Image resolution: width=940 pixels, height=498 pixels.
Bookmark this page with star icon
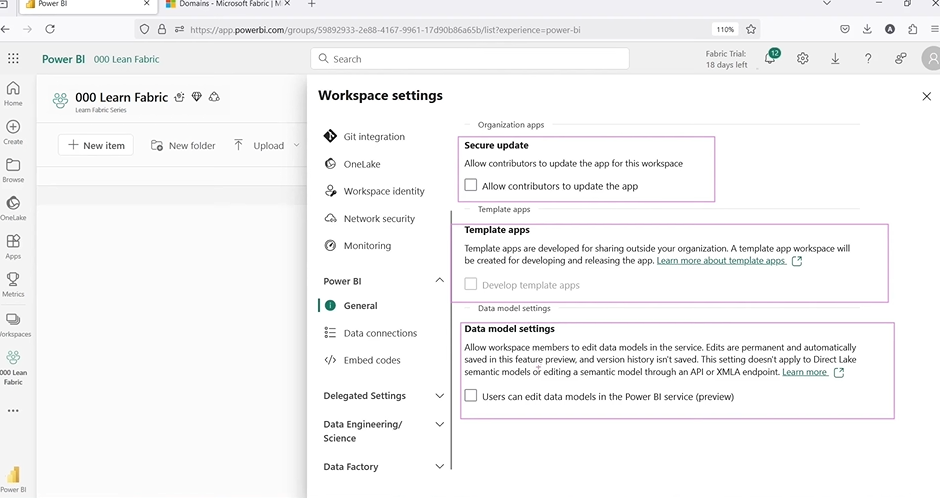751,29
